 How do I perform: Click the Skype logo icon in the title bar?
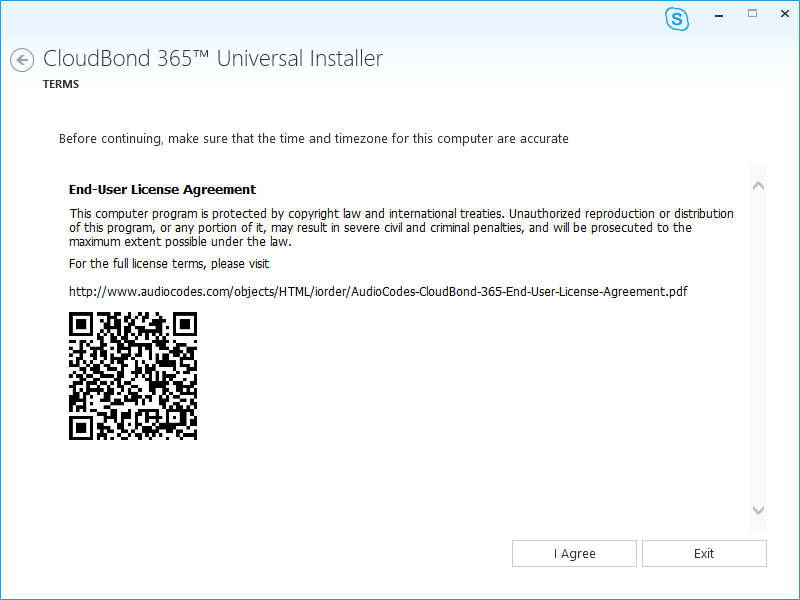(677, 19)
